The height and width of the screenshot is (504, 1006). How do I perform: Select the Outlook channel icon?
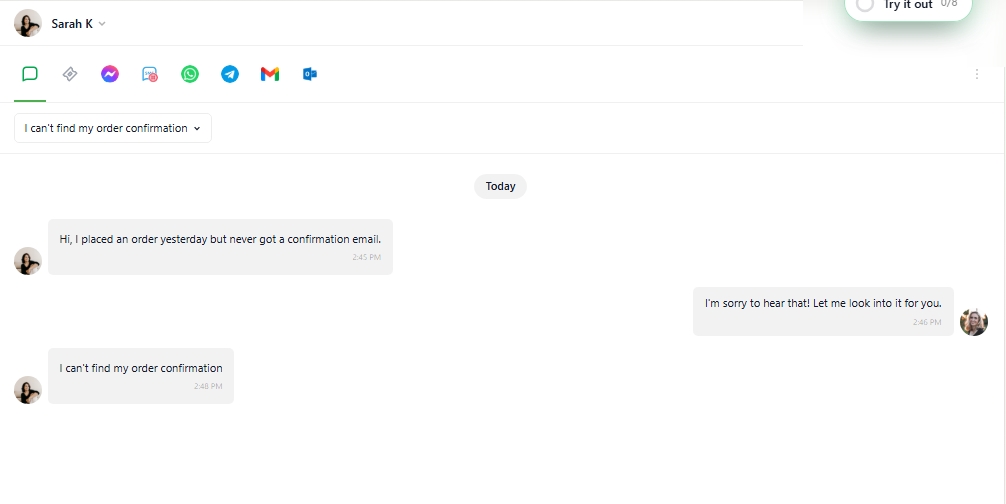click(x=310, y=74)
